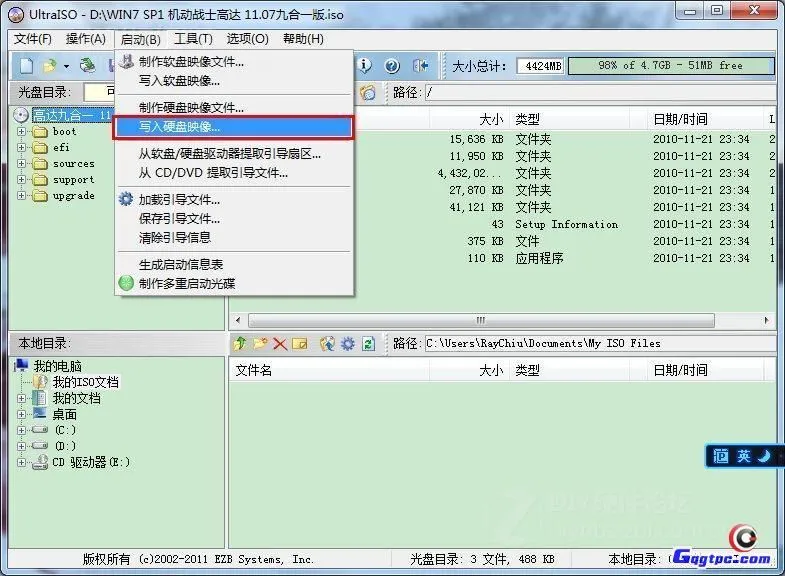Viewport: 785px width, 576px height.
Task: Choose 保存引导文件... menu entry
Action: (234, 219)
